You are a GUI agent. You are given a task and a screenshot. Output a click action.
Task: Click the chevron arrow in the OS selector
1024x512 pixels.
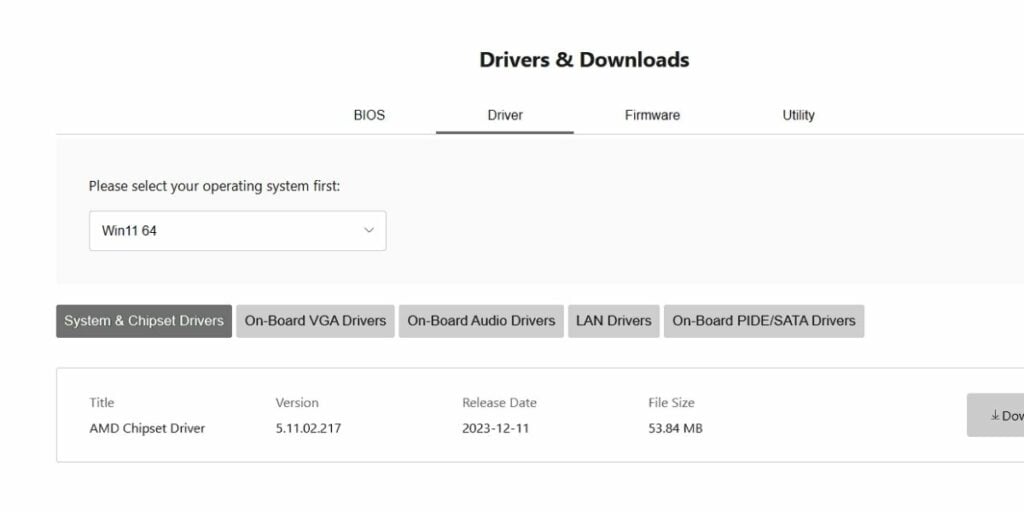pos(369,231)
